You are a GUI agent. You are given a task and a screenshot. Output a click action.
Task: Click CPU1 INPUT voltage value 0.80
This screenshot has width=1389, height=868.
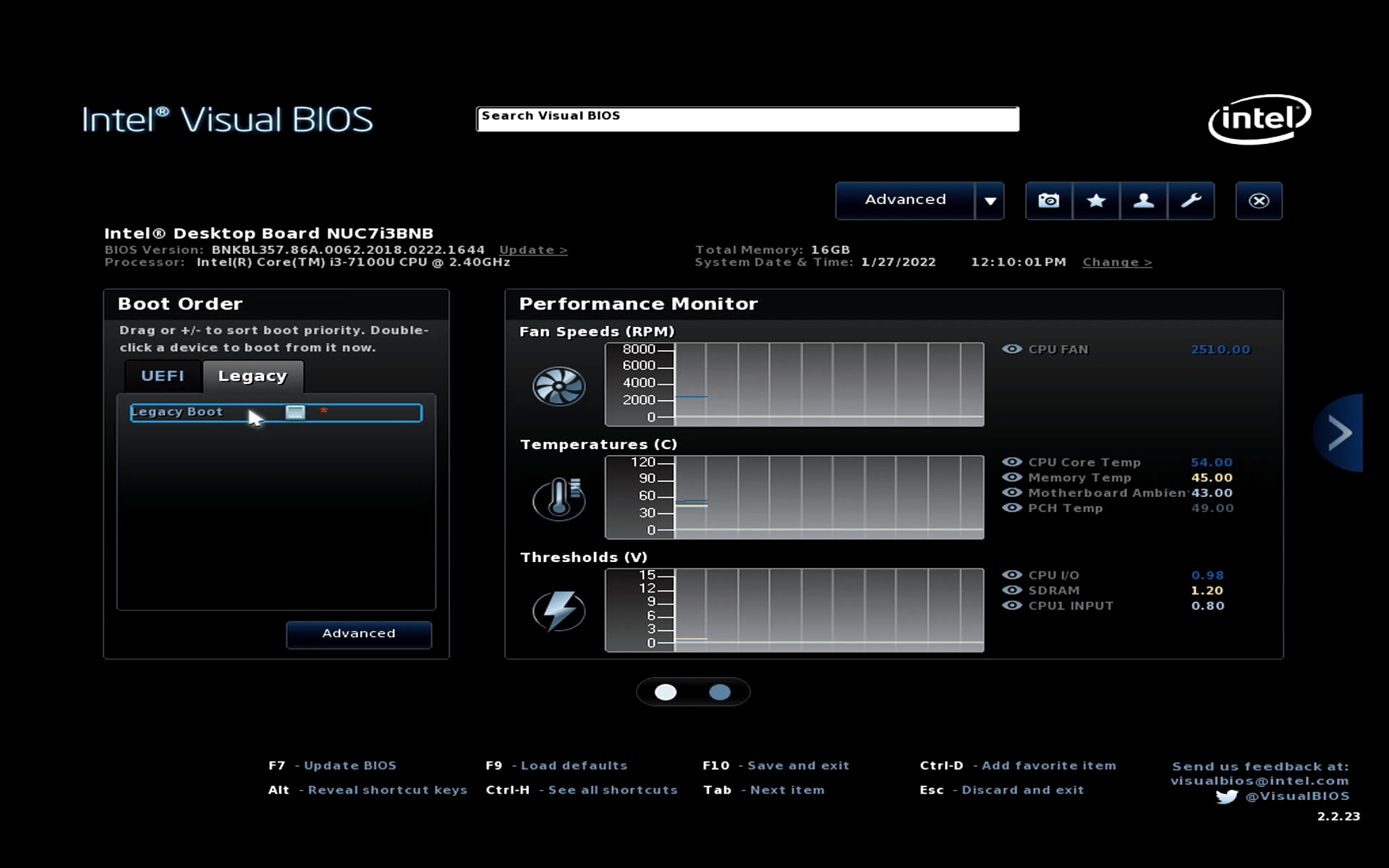1207,605
